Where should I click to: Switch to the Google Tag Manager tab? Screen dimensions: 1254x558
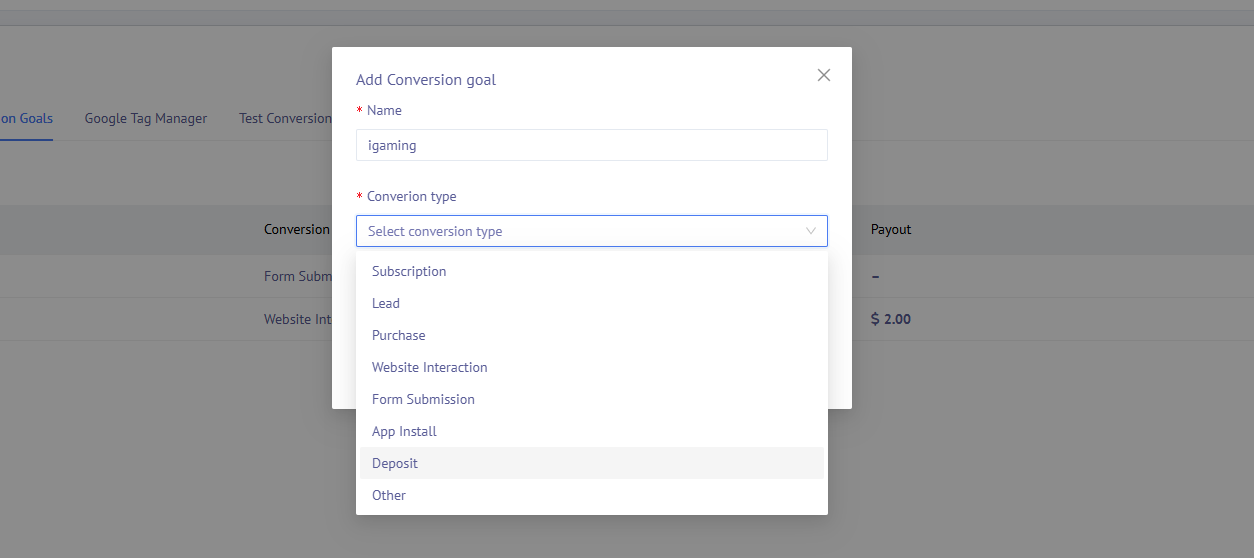coord(146,118)
